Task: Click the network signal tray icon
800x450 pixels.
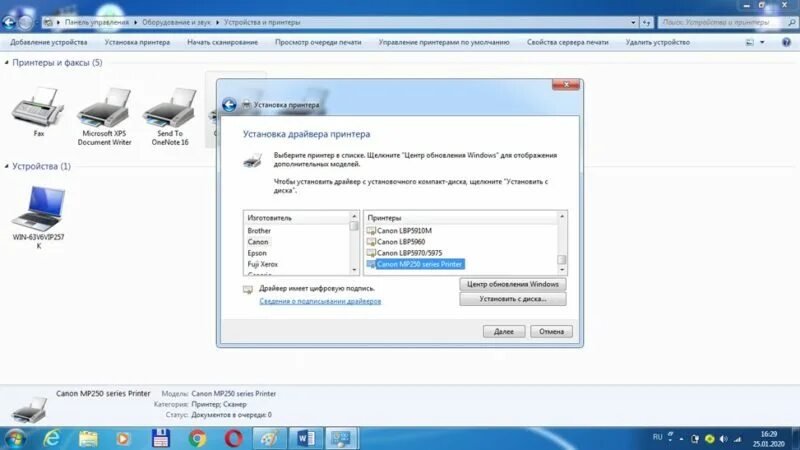Action: (x=738, y=439)
